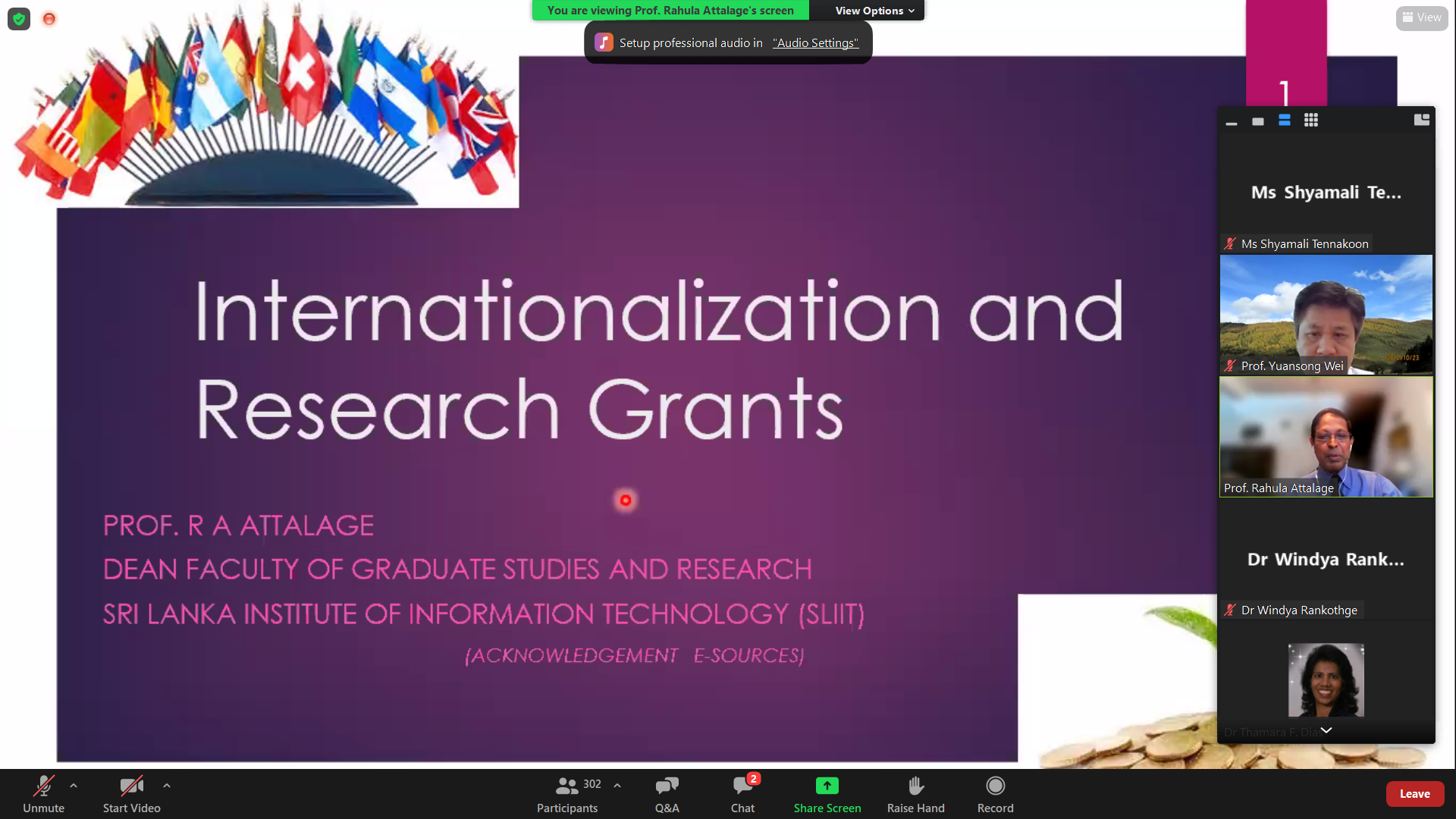Screen dimensions: 1456x819
Task: Switch video panel to single thumbnail view
Action: tap(1258, 121)
